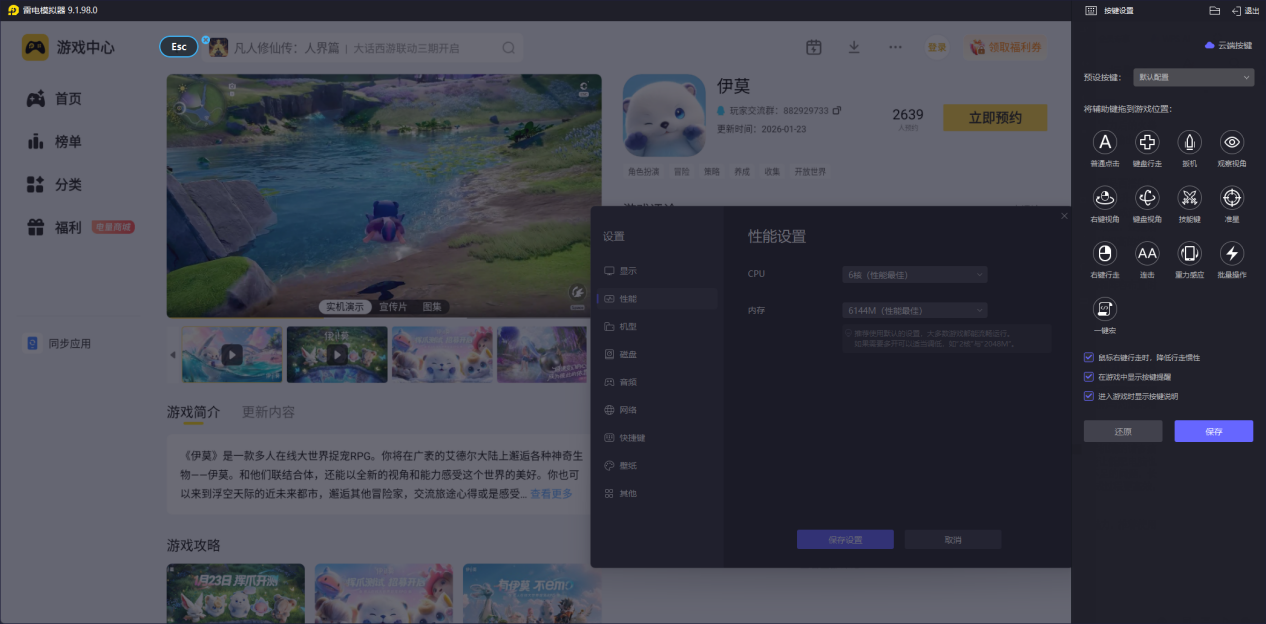Click the 角色扮演 genre tag
The height and width of the screenshot is (624, 1266).
(643, 171)
